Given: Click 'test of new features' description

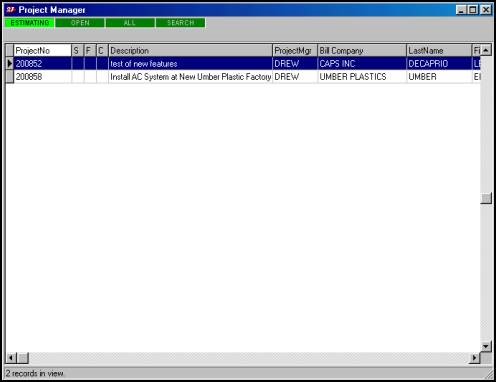Looking at the screenshot, I should point(190,64).
